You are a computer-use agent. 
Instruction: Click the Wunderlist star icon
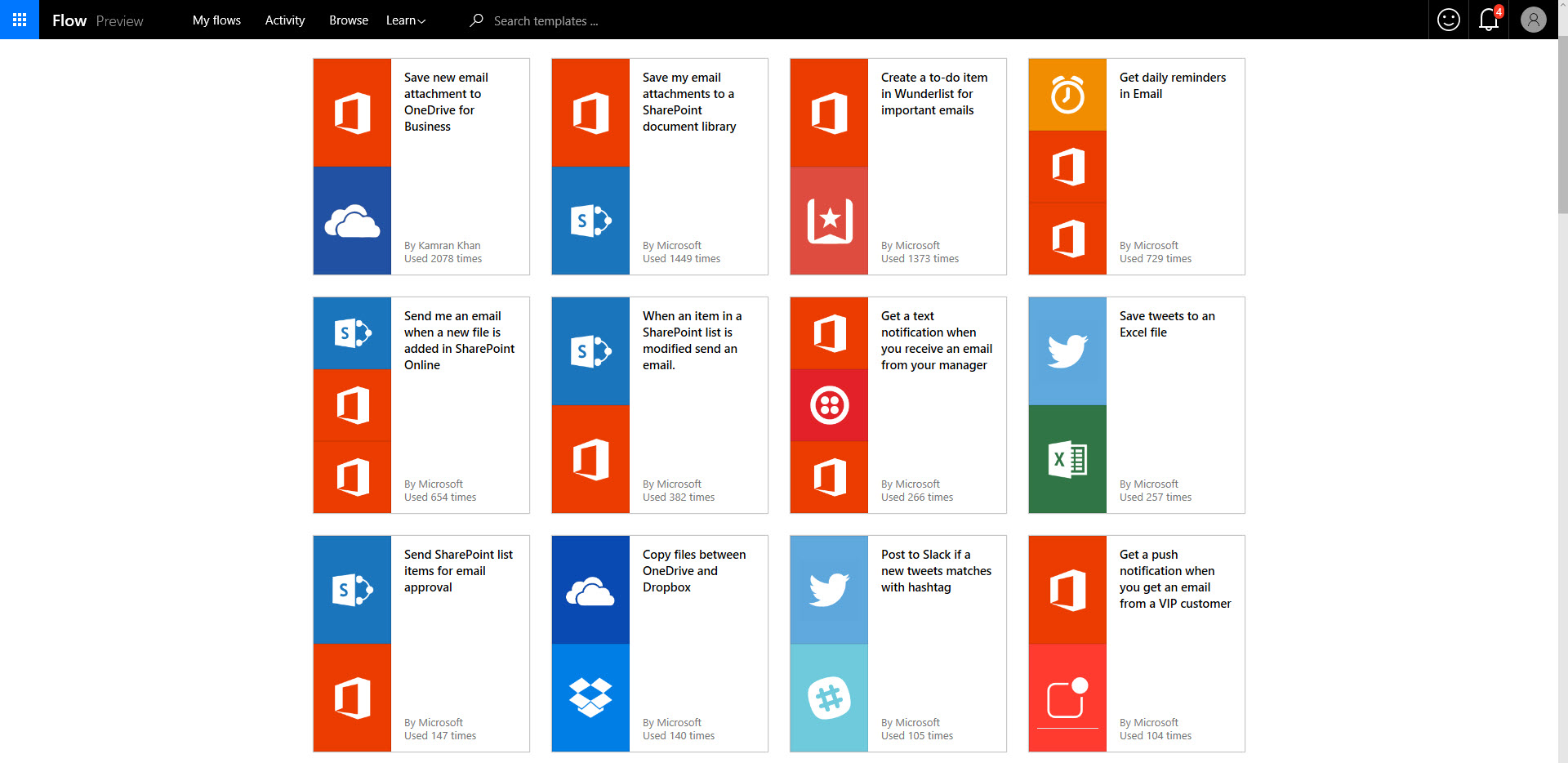click(829, 221)
